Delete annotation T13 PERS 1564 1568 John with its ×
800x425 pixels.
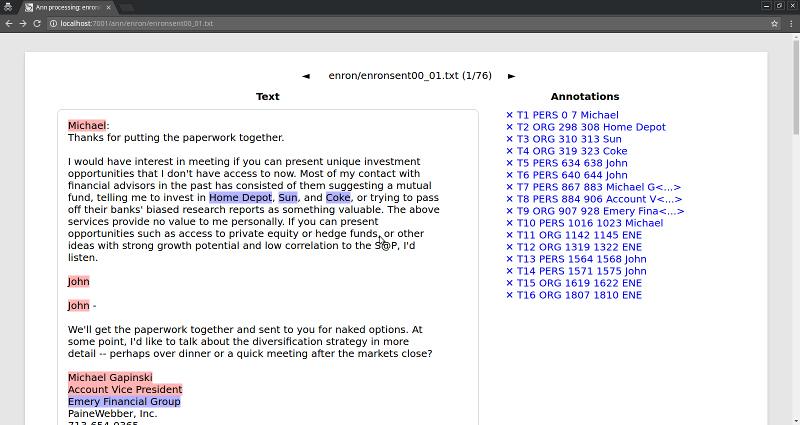coord(509,259)
